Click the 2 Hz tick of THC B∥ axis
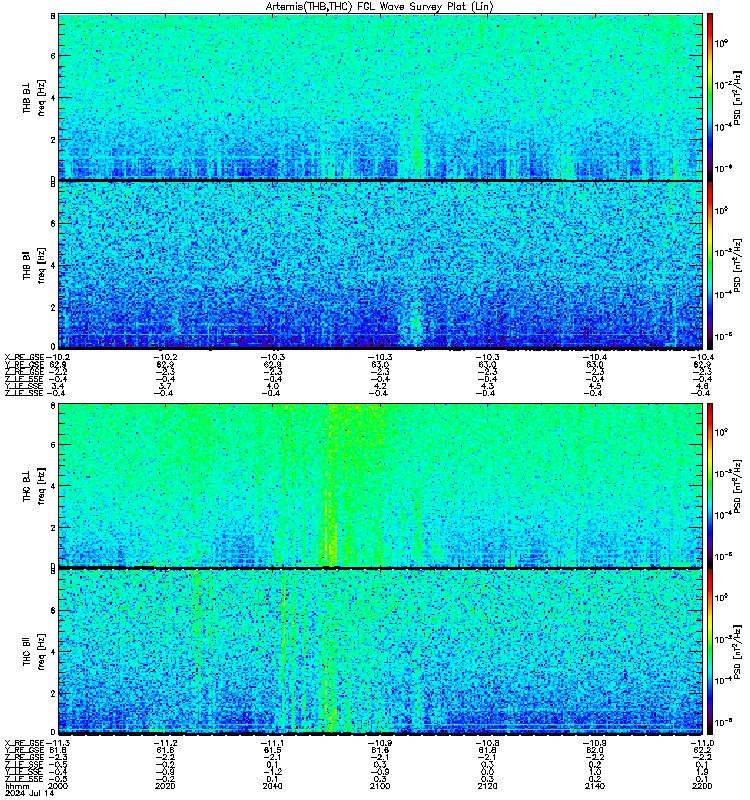This screenshot has height=800, width=750. (x=53, y=693)
